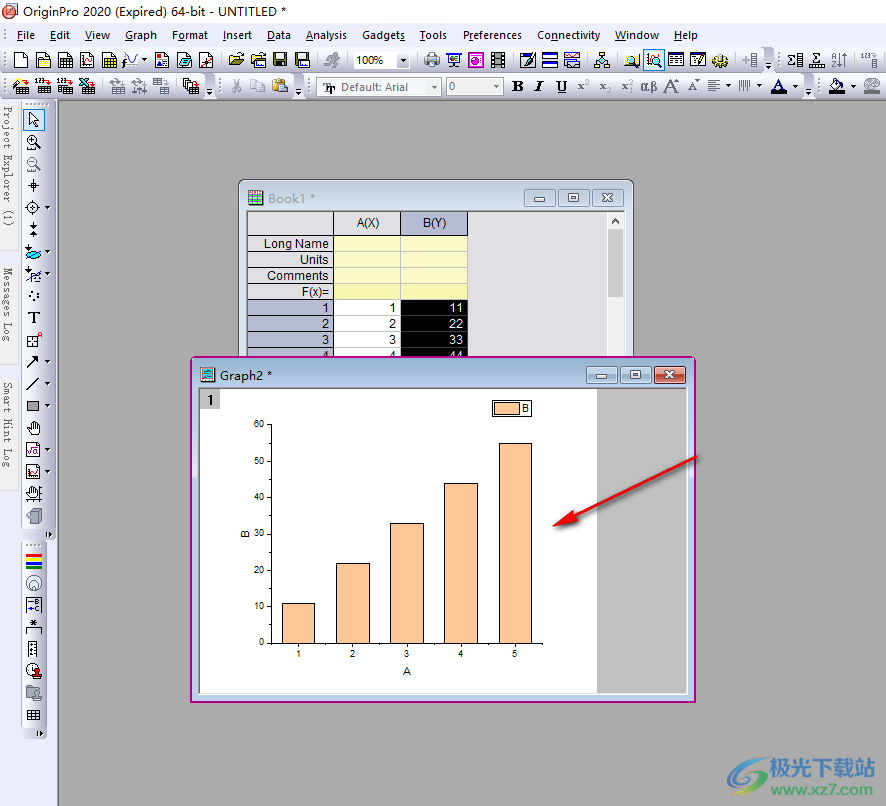The width and height of the screenshot is (886, 806).
Task: Expand the font color A dropdown arrow
Action: 795,87
